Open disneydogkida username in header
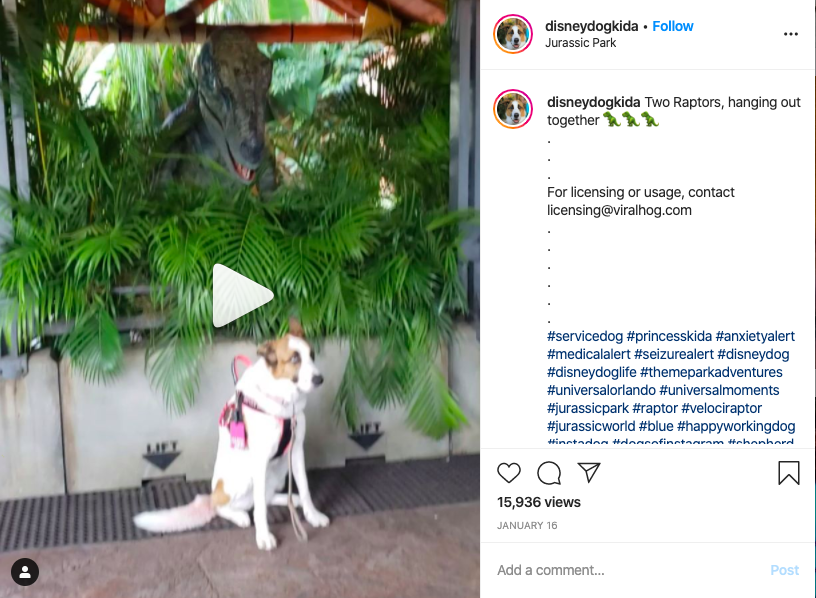Screen dimensions: 816x598 pyautogui.click(x=591, y=26)
